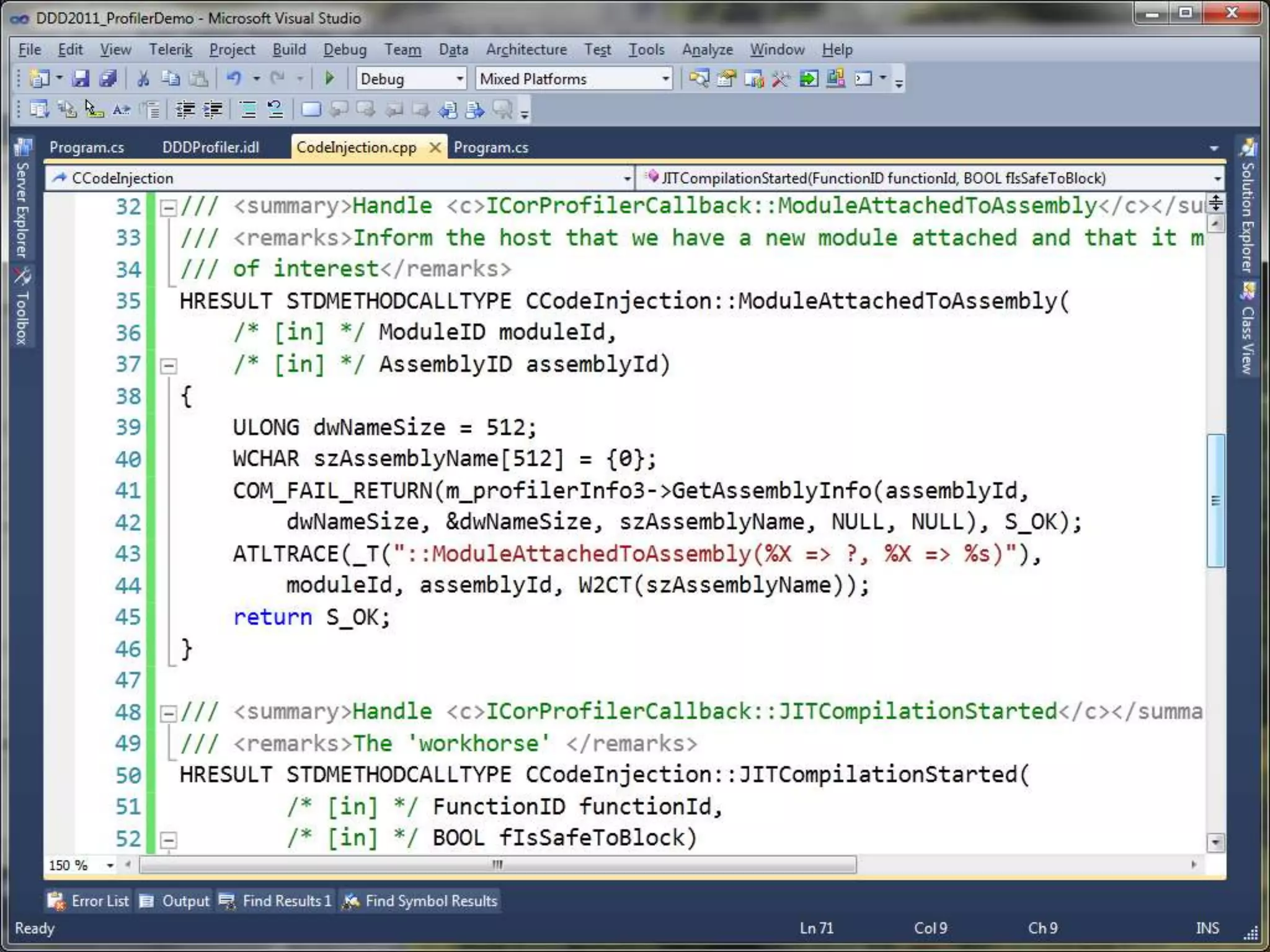
Task: Open the New Project dropdown arrow
Action: pyautogui.click(x=60, y=79)
